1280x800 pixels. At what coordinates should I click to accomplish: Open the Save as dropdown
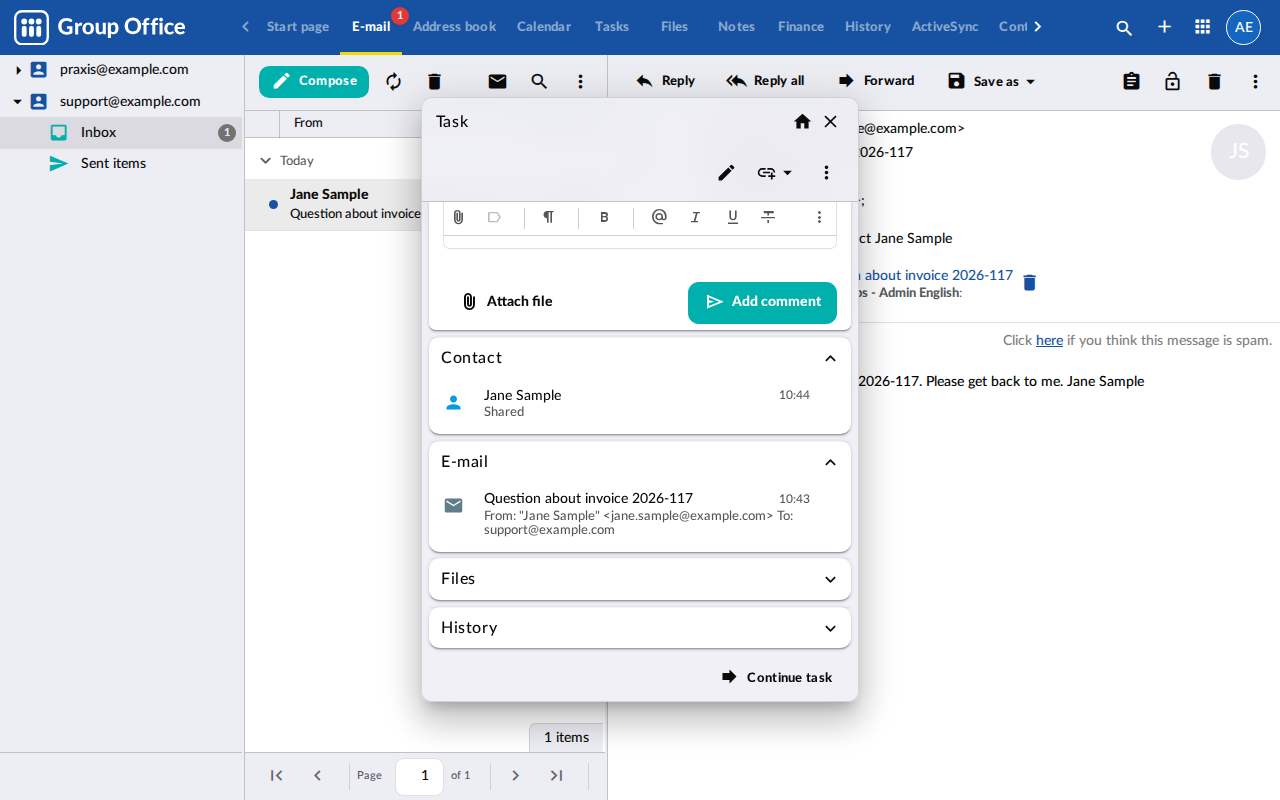[991, 81]
